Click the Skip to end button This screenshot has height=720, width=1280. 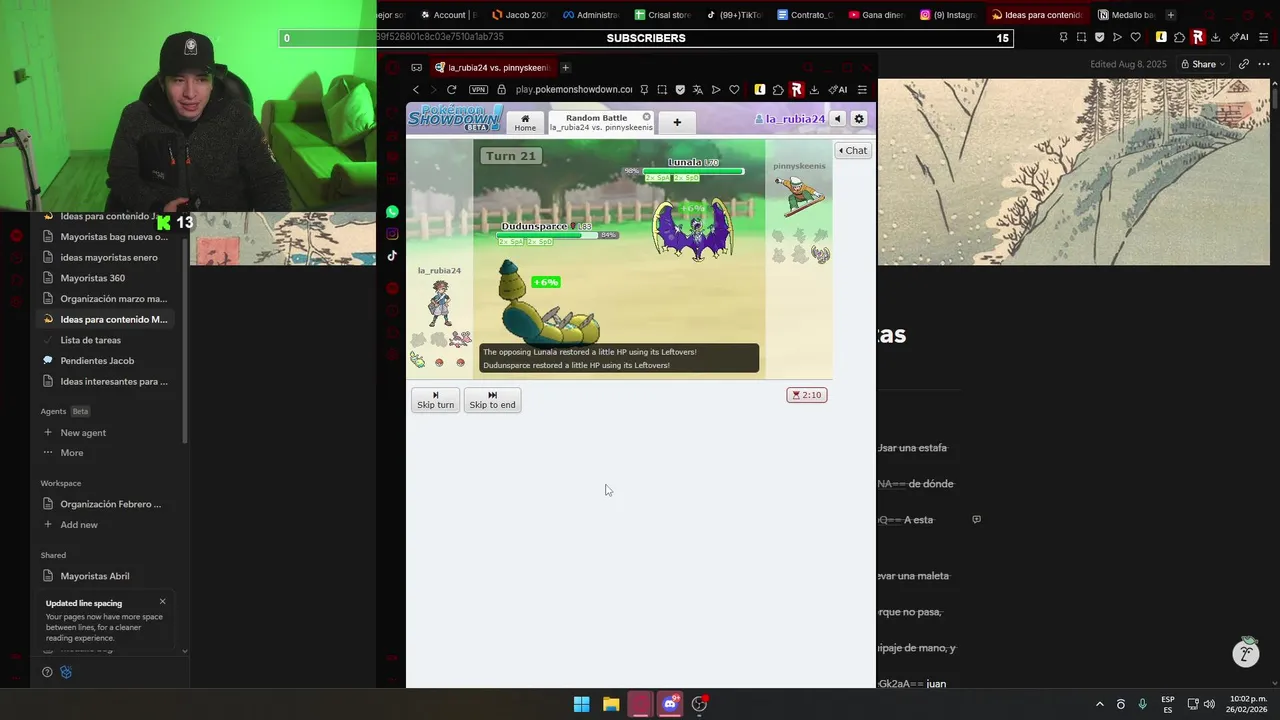coord(492,400)
